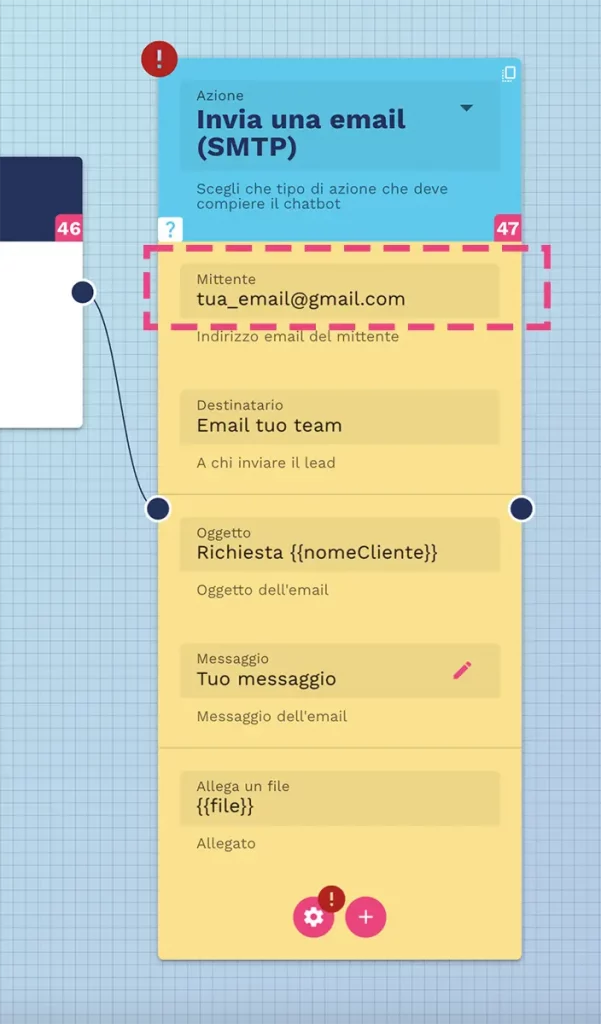The height and width of the screenshot is (1024, 601).
Task: Click the hint text 'Oggetto dell'email'
Action: point(263,590)
